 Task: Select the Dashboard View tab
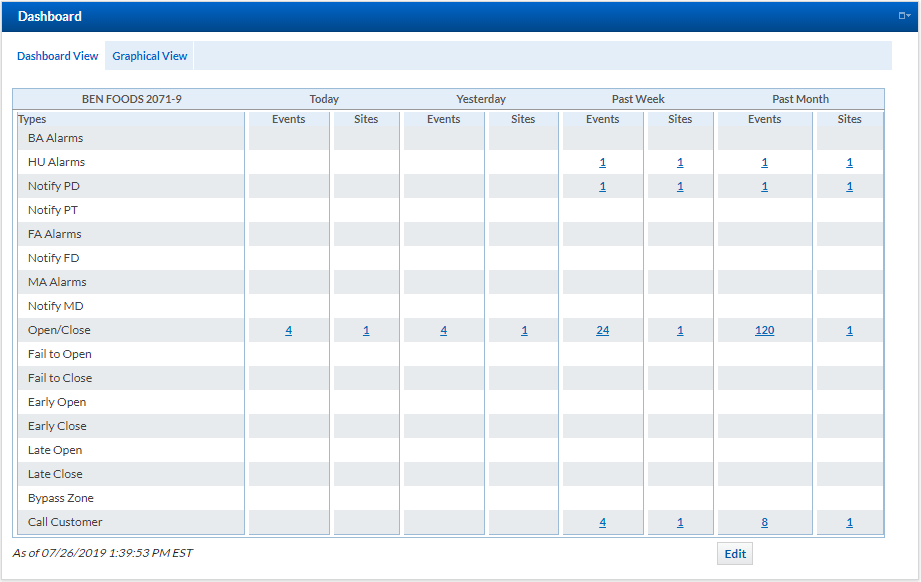[58, 56]
